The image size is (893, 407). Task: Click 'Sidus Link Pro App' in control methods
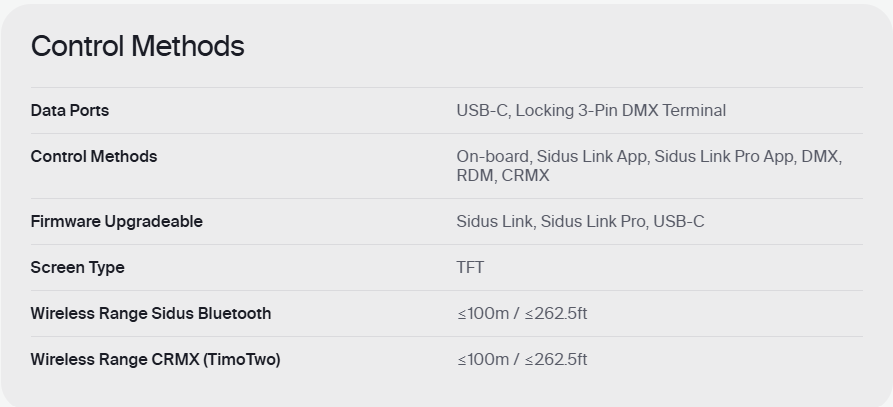click(x=725, y=157)
